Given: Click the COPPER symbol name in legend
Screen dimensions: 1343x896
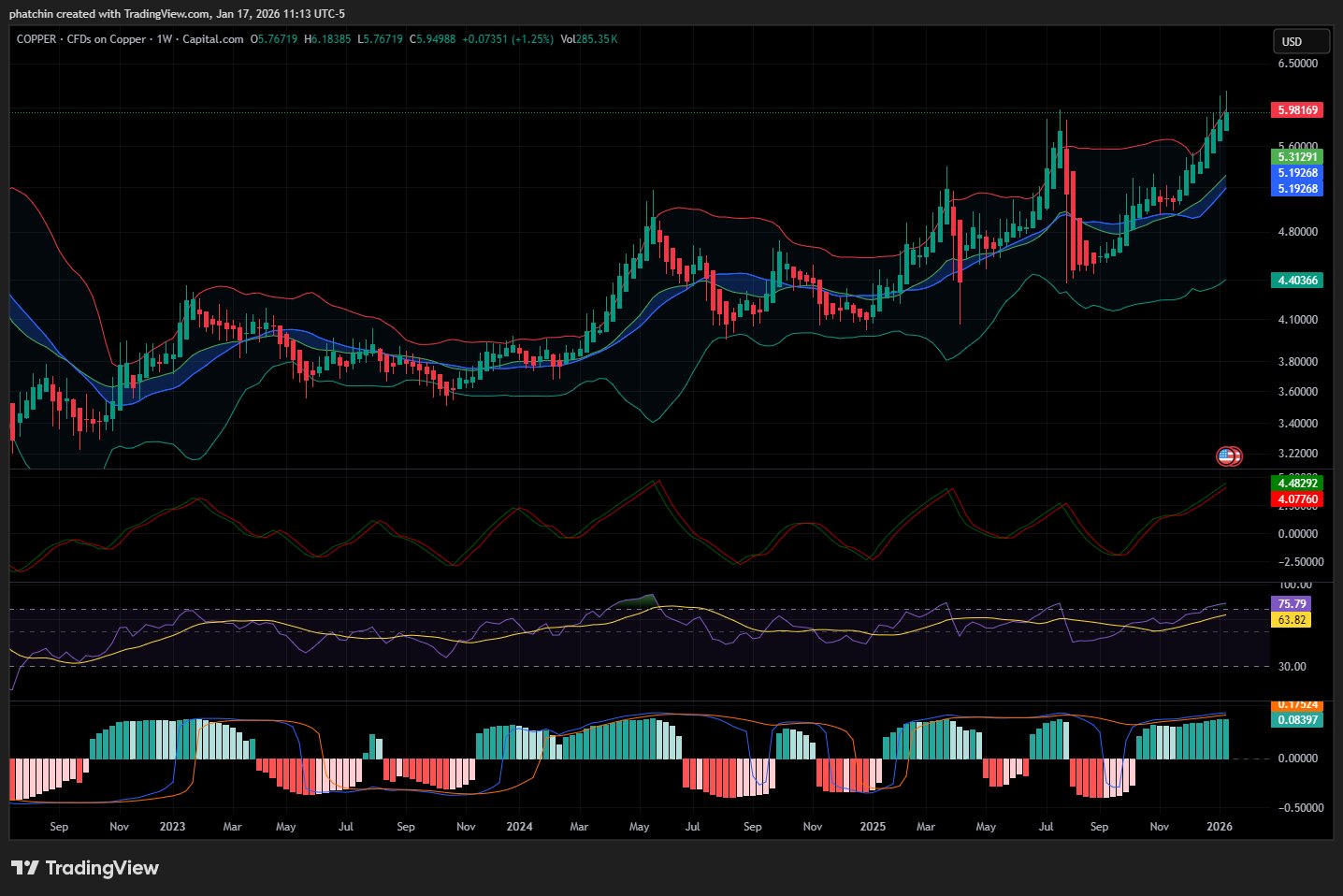Looking at the screenshot, I should [x=36, y=39].
